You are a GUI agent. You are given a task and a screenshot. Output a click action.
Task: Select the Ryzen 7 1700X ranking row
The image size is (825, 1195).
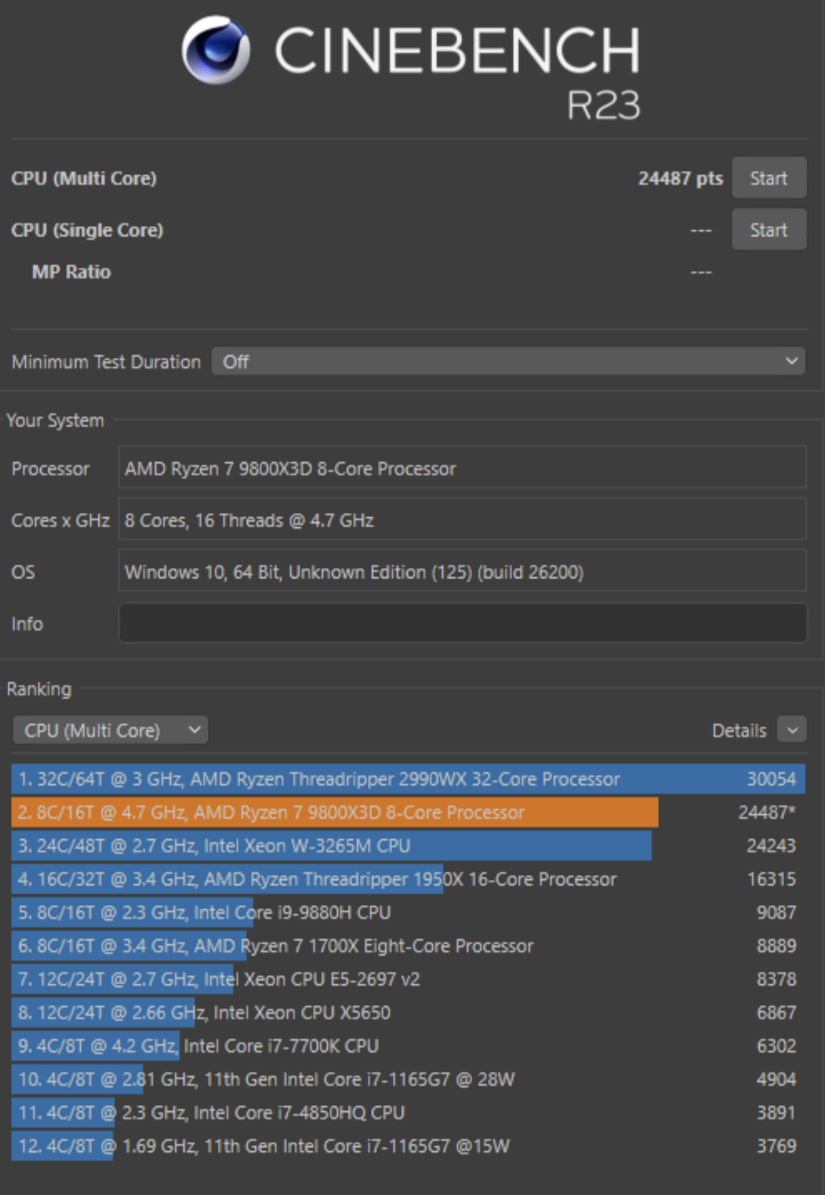(x=408, y=946)
